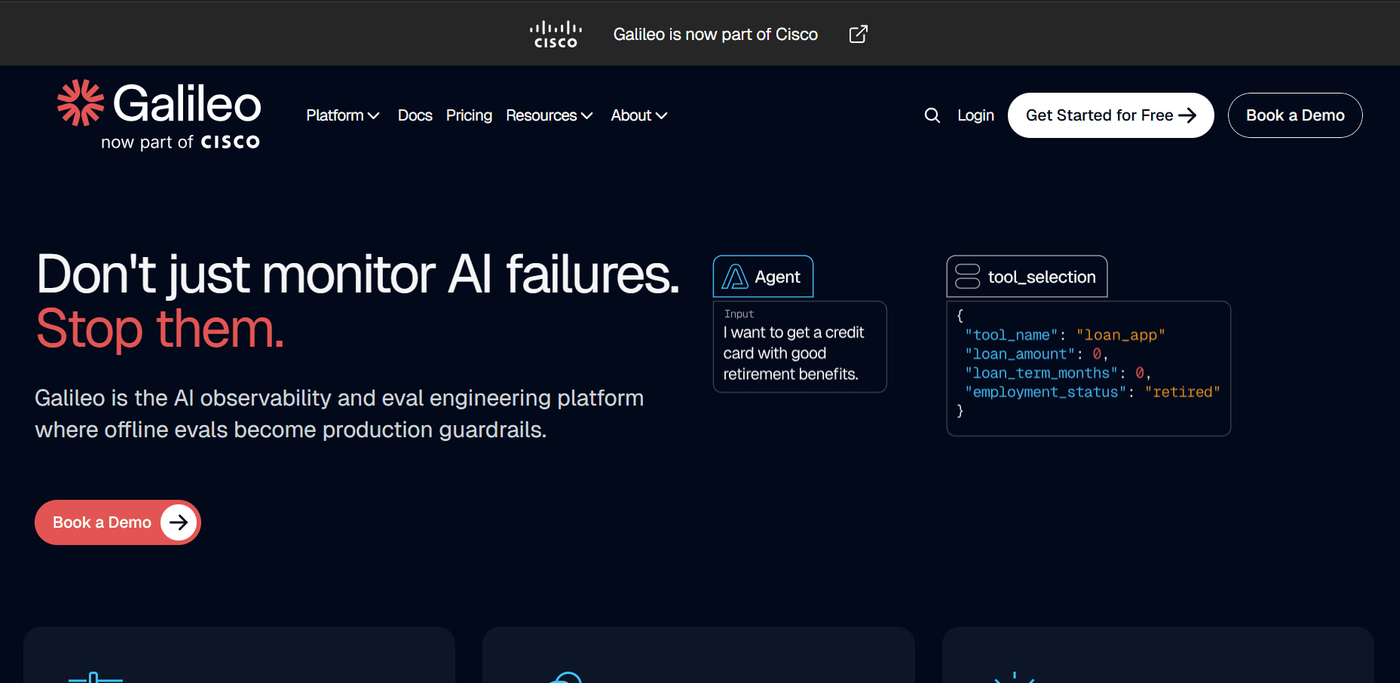Screen dimensions: 1400x683
Task: Click the Login link
Action: pyautogui.click(x=975, y=115)
